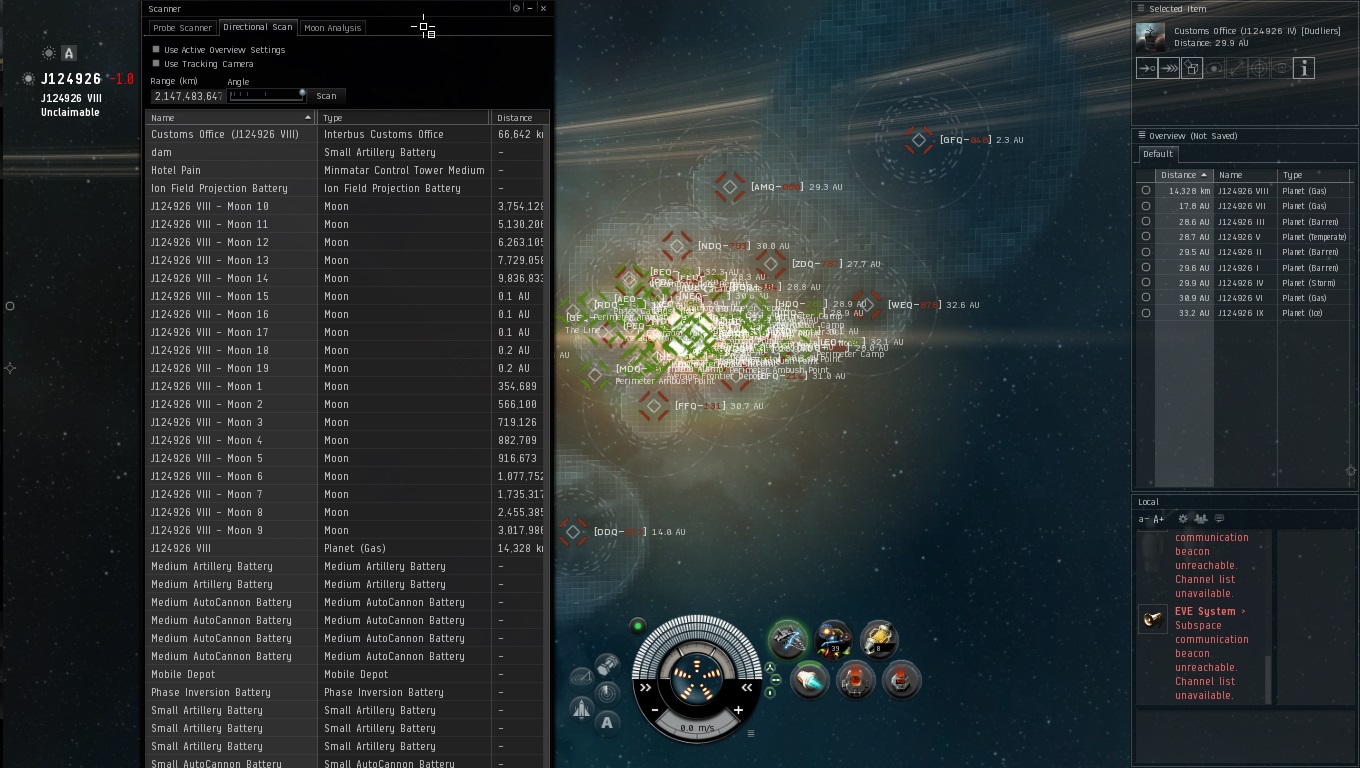Open the Moon Analysis tab
This screenshot has height=768, width=1360.
pos(332,28)
